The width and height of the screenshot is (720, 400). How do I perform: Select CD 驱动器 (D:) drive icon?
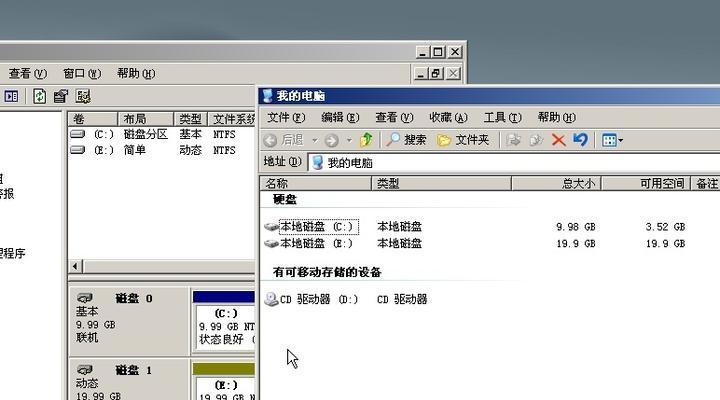271,299
